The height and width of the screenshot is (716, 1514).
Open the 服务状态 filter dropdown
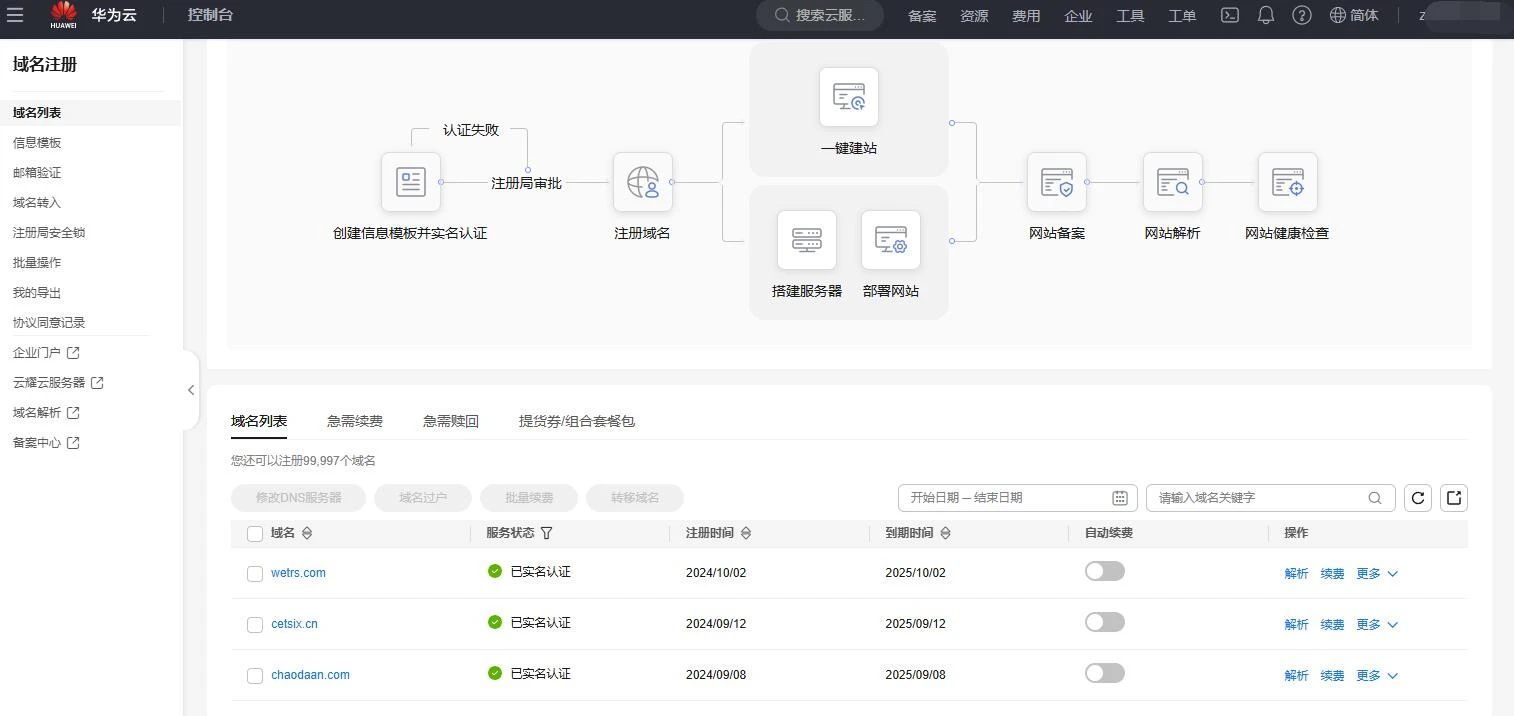[x=547, y=534]
